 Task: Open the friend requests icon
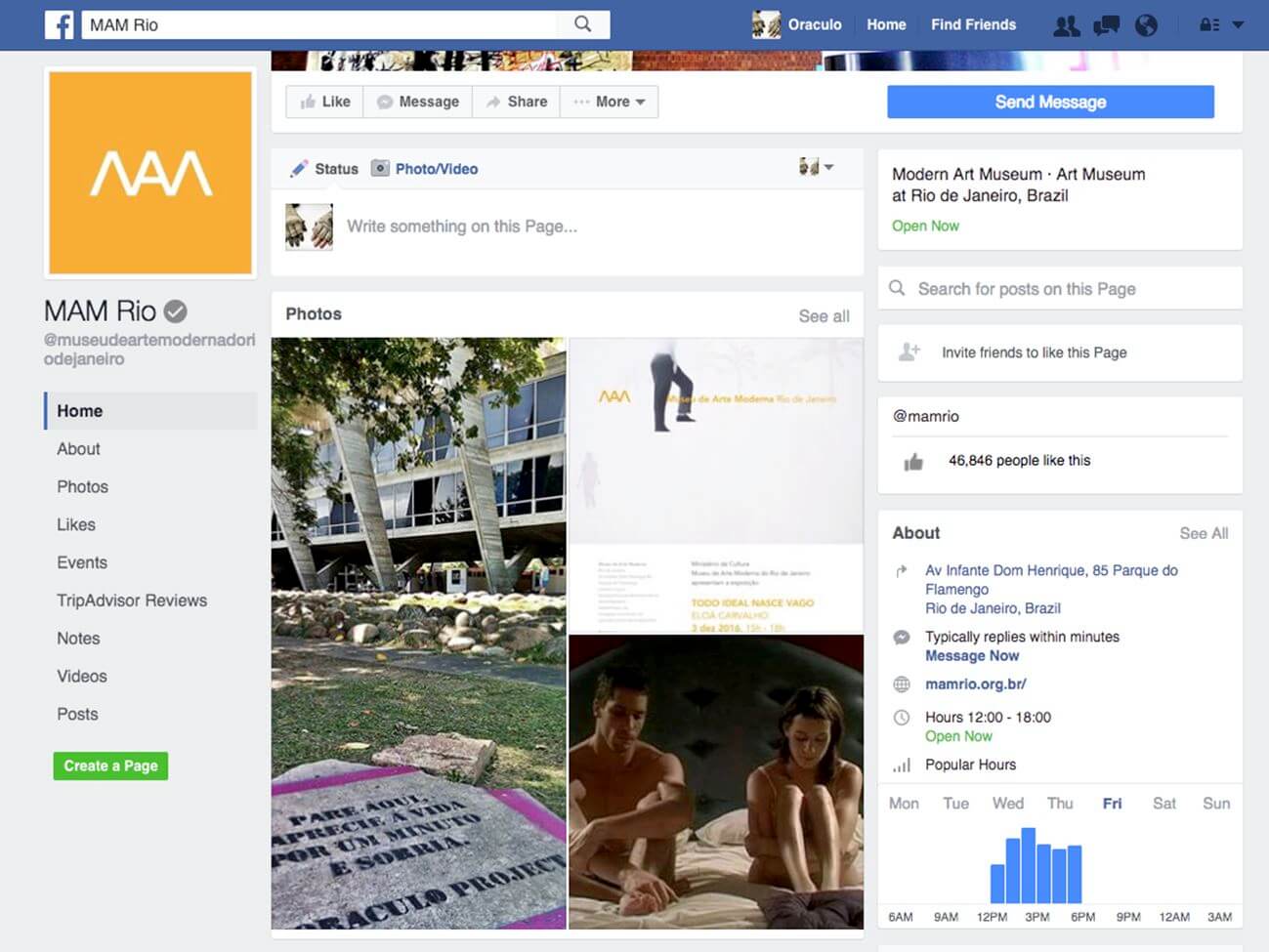tap(1067, 25)
